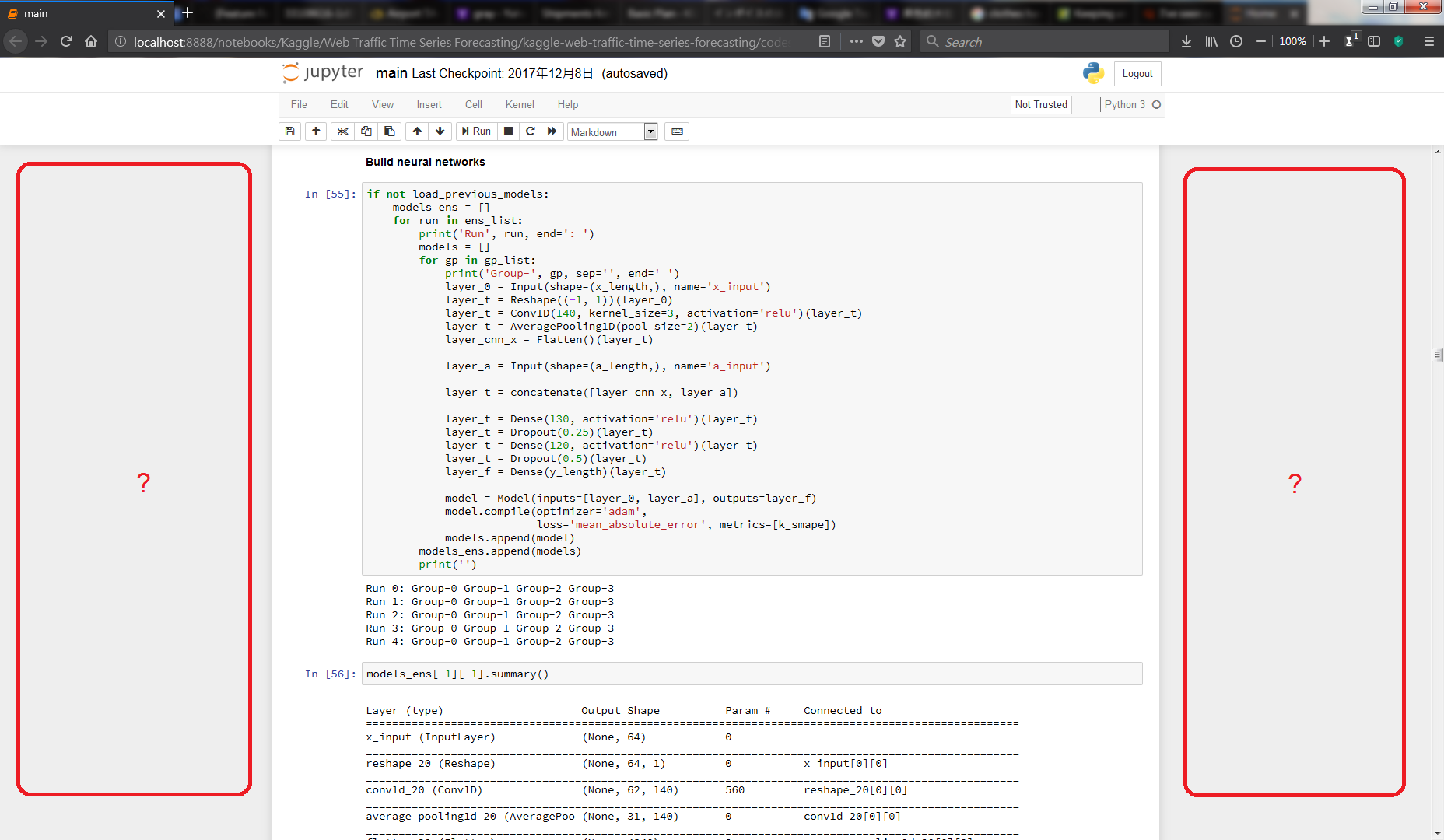Interrupt the running kernel
1444x840 pixels.
508,131
